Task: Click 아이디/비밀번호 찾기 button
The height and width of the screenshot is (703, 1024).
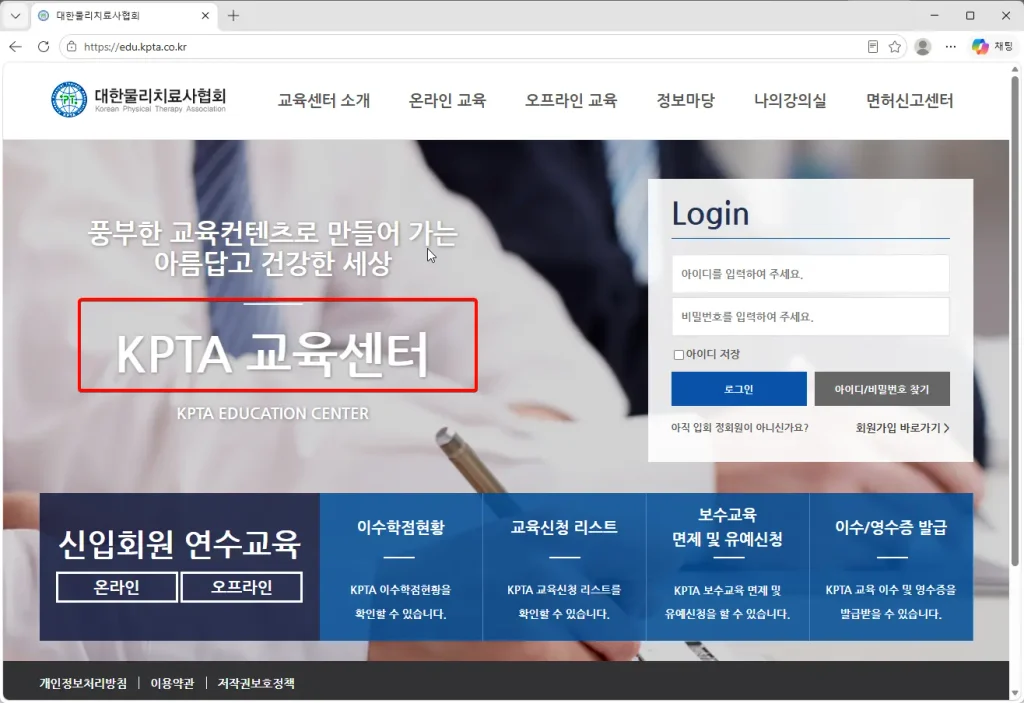Action: pos(882,389)
